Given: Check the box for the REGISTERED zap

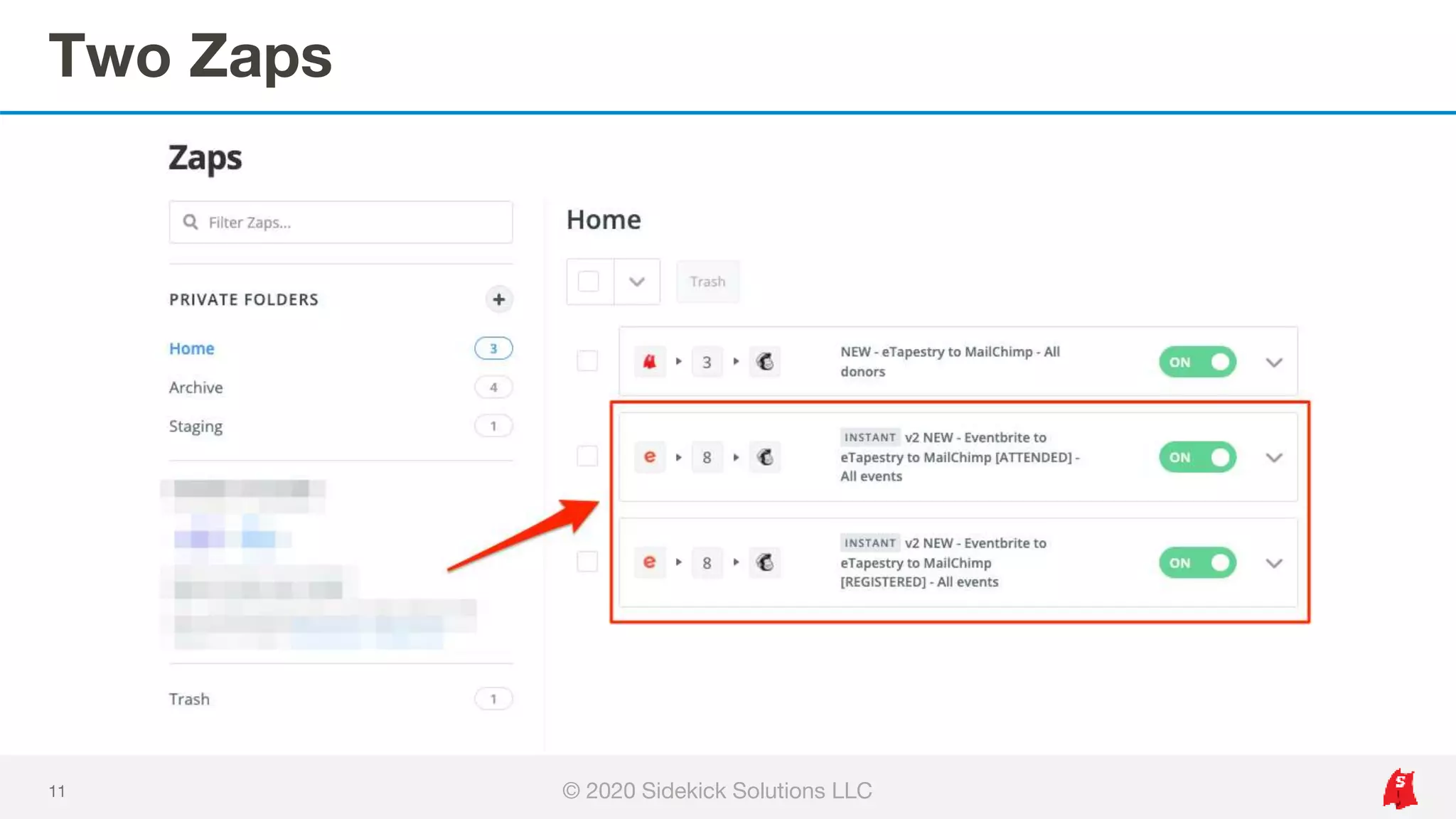Looking at the screenshot, I should [x=587, y=562].
